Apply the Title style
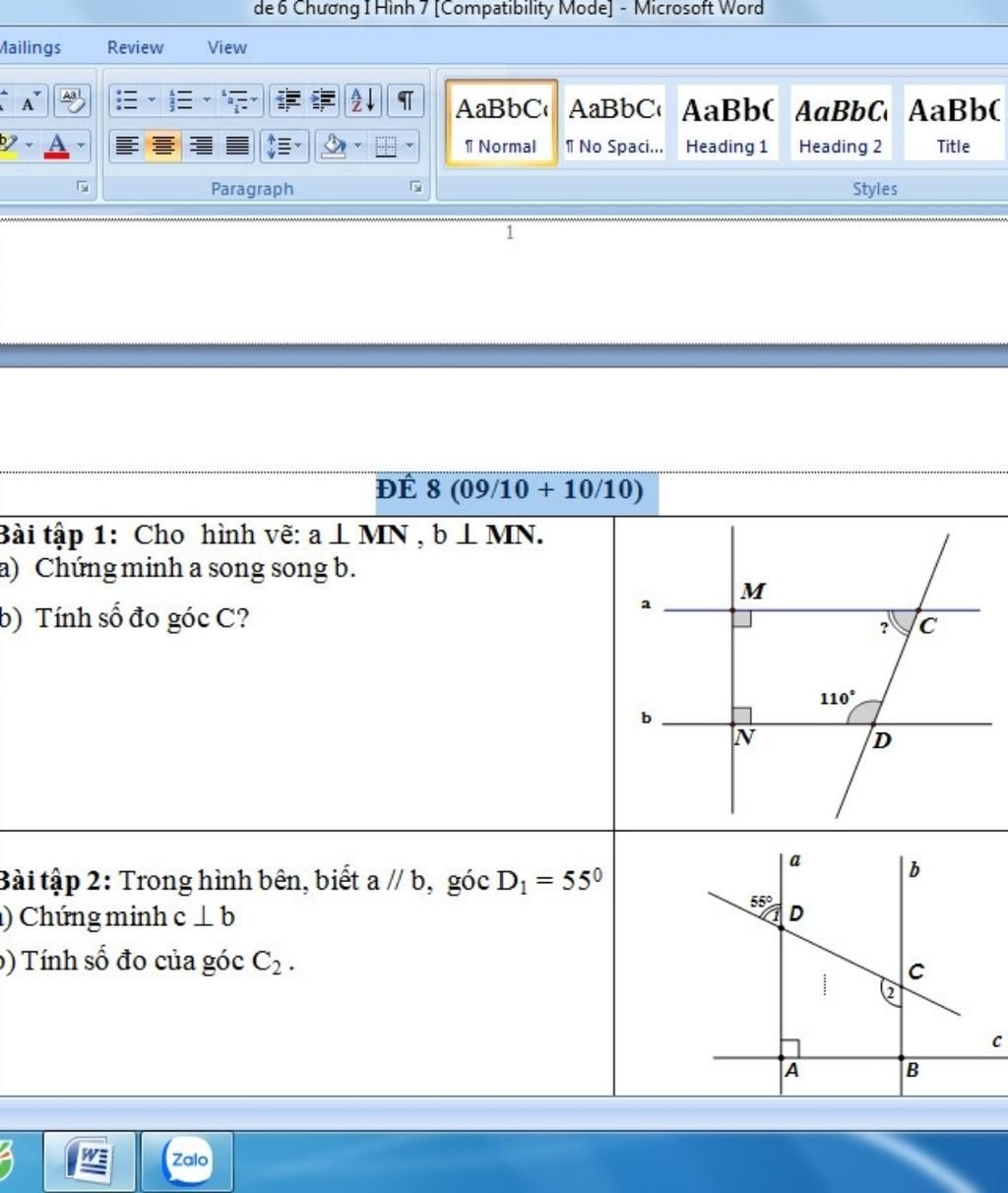Image resolution: width=1008 pixels, height=1193 pixels. click(953, 123)
